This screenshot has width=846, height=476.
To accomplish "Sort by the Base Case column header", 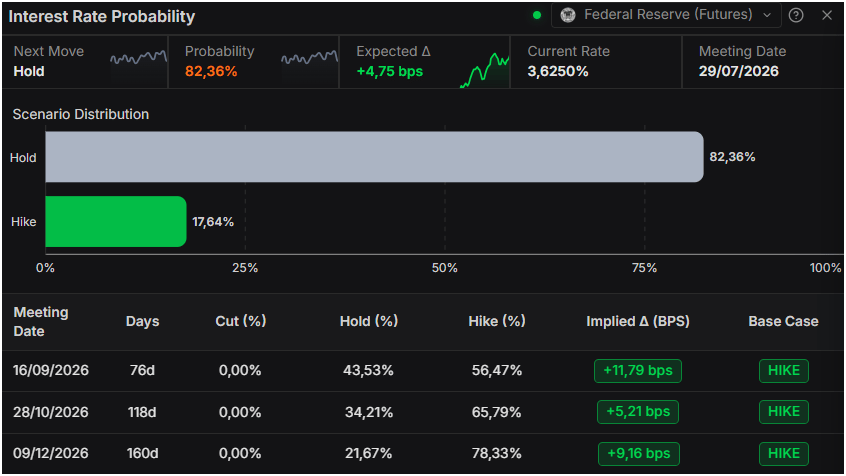I will [x=783, y=322].
